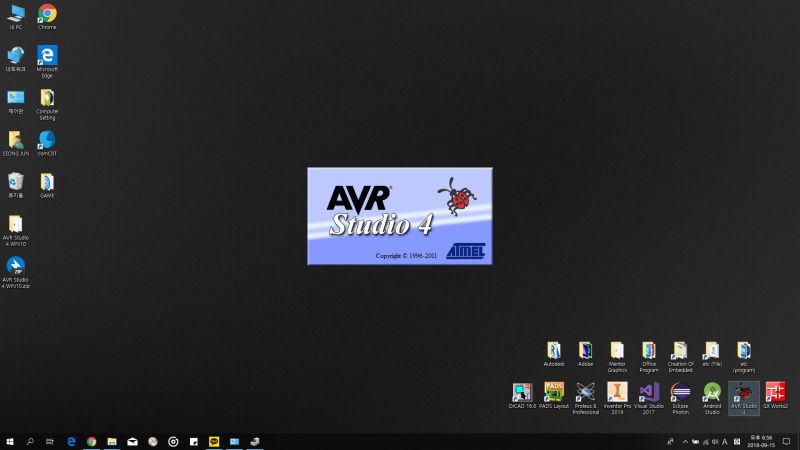This screenshot has width=800, height=450.
Task: Select the comCBT desktop icon
Action: pyautogui.click(x=47, y=143)
